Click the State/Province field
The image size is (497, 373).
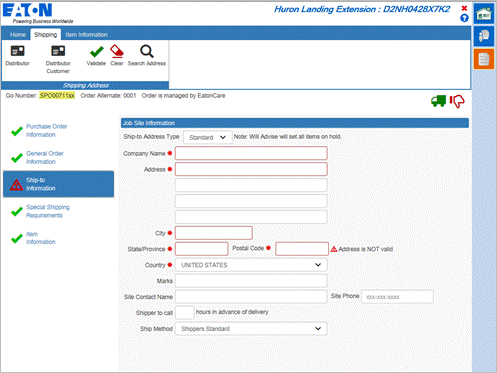pyautogui.click(x=202, y=249)
